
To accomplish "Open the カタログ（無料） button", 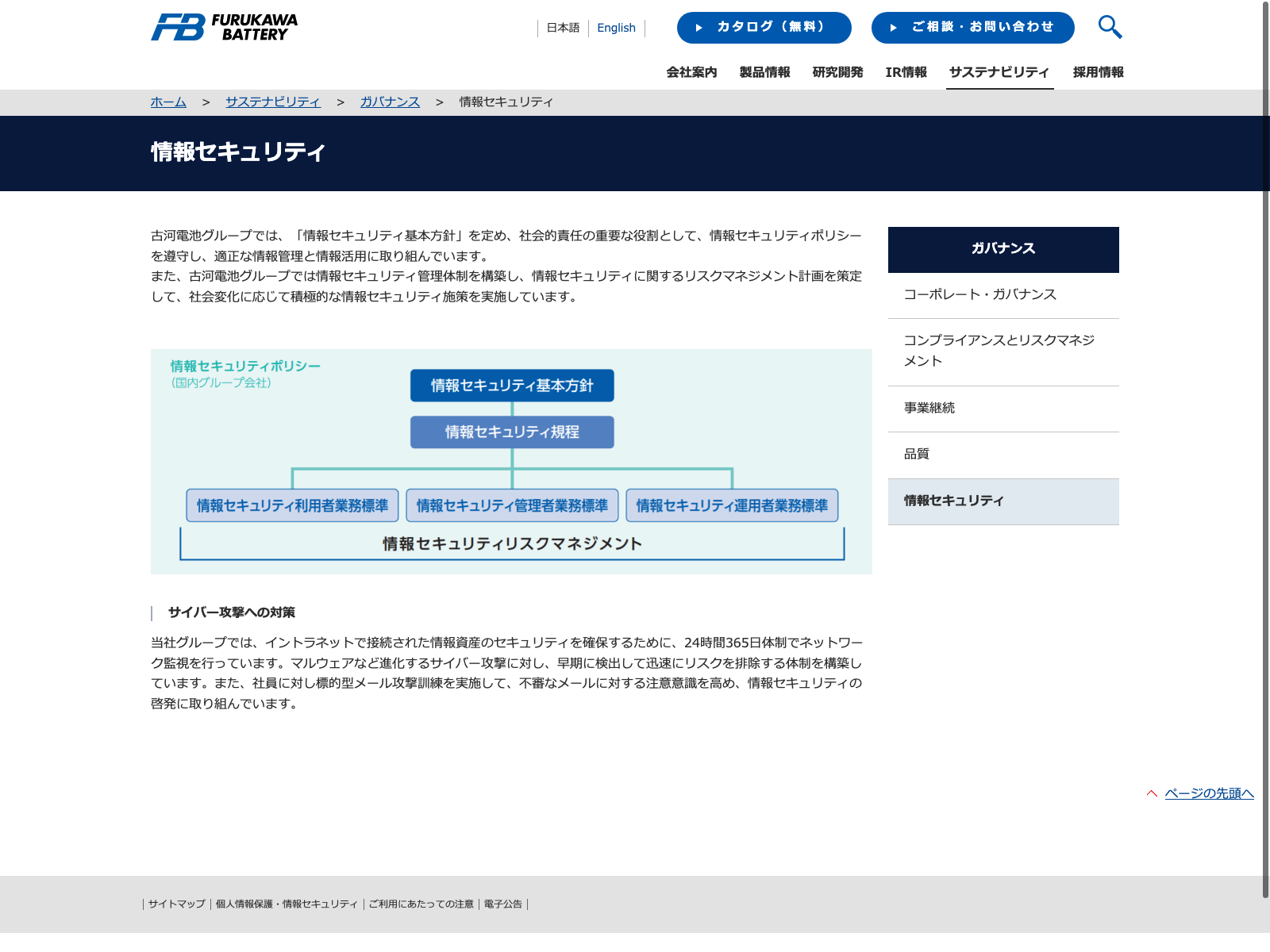I will coord(764,28).
